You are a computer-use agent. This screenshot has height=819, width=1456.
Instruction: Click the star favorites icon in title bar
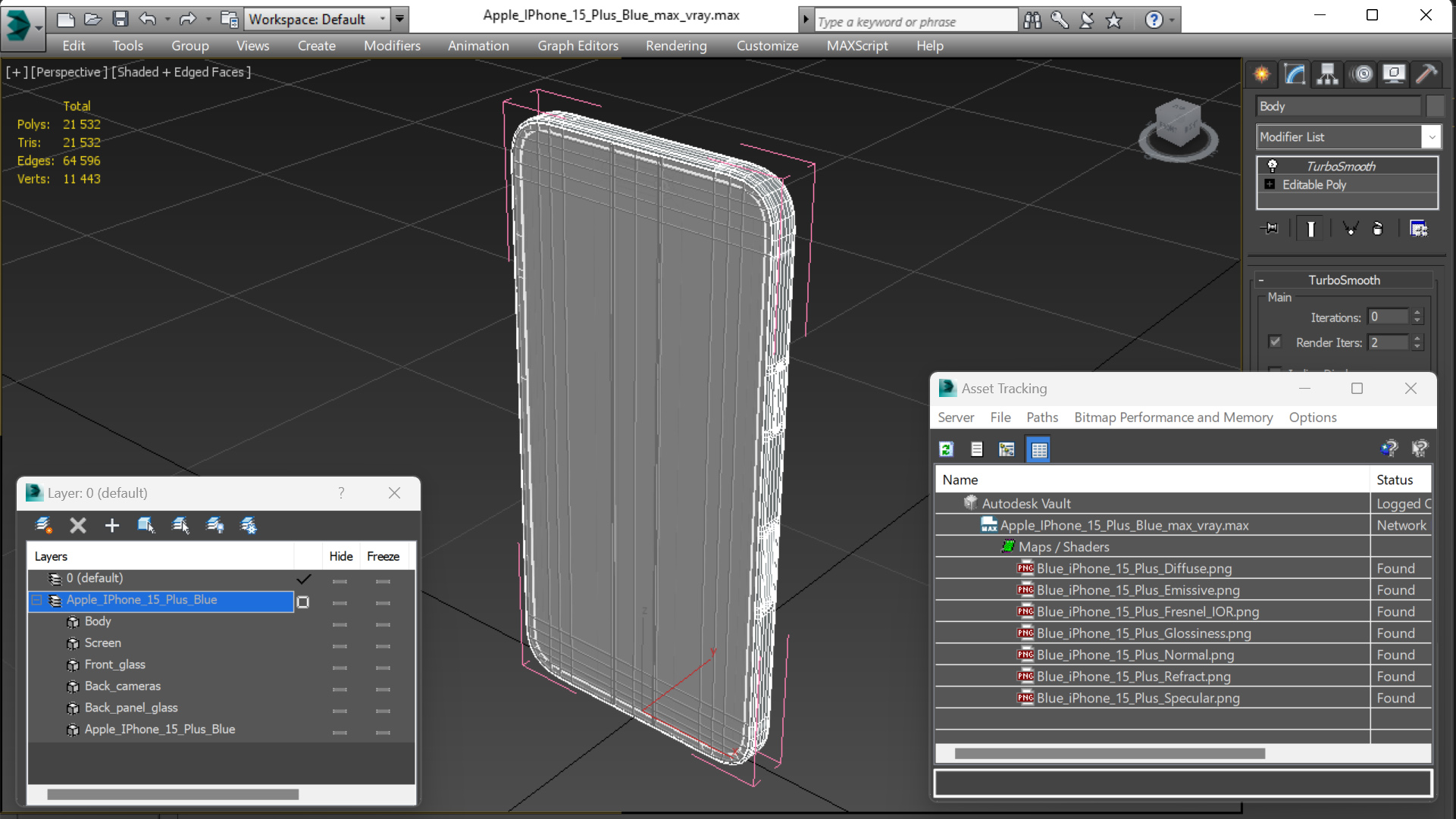coord(1113,20)
